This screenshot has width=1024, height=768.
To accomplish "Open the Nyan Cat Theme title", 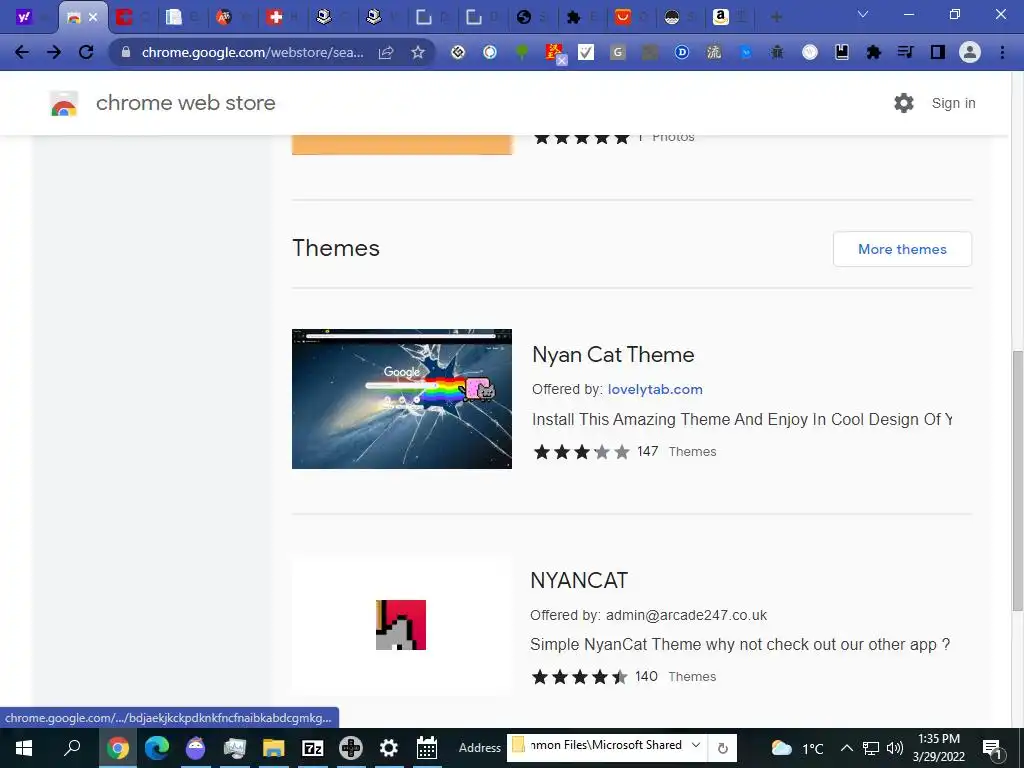I will tap(613, 355).
